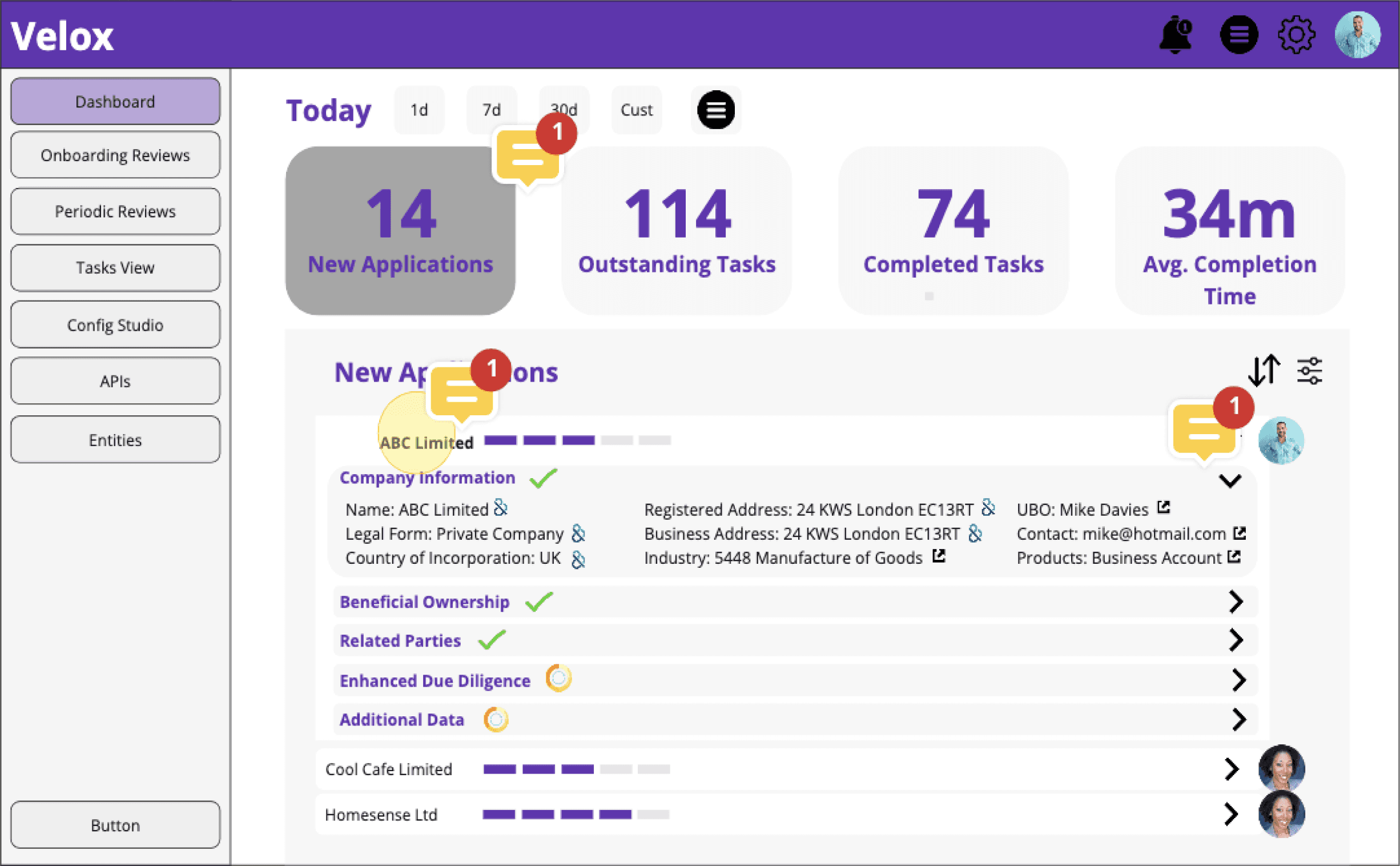
Task: Click the settings gear icon
Action: click(x=1296, y=35)
